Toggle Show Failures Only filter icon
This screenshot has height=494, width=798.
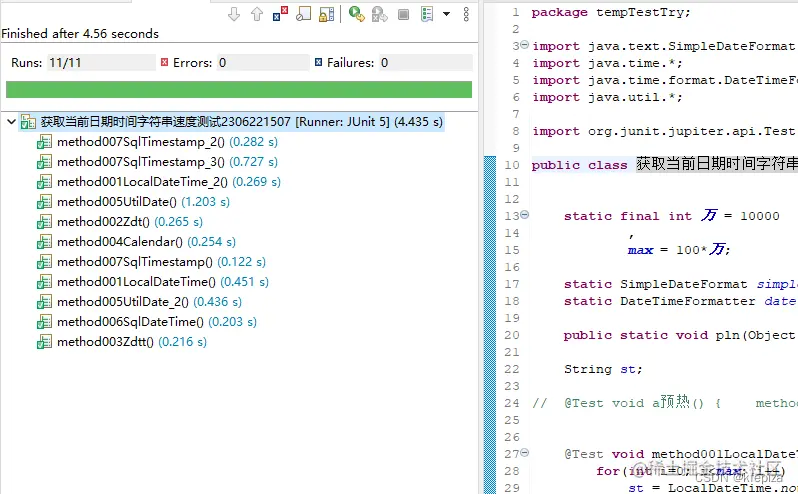click(280, 14)
